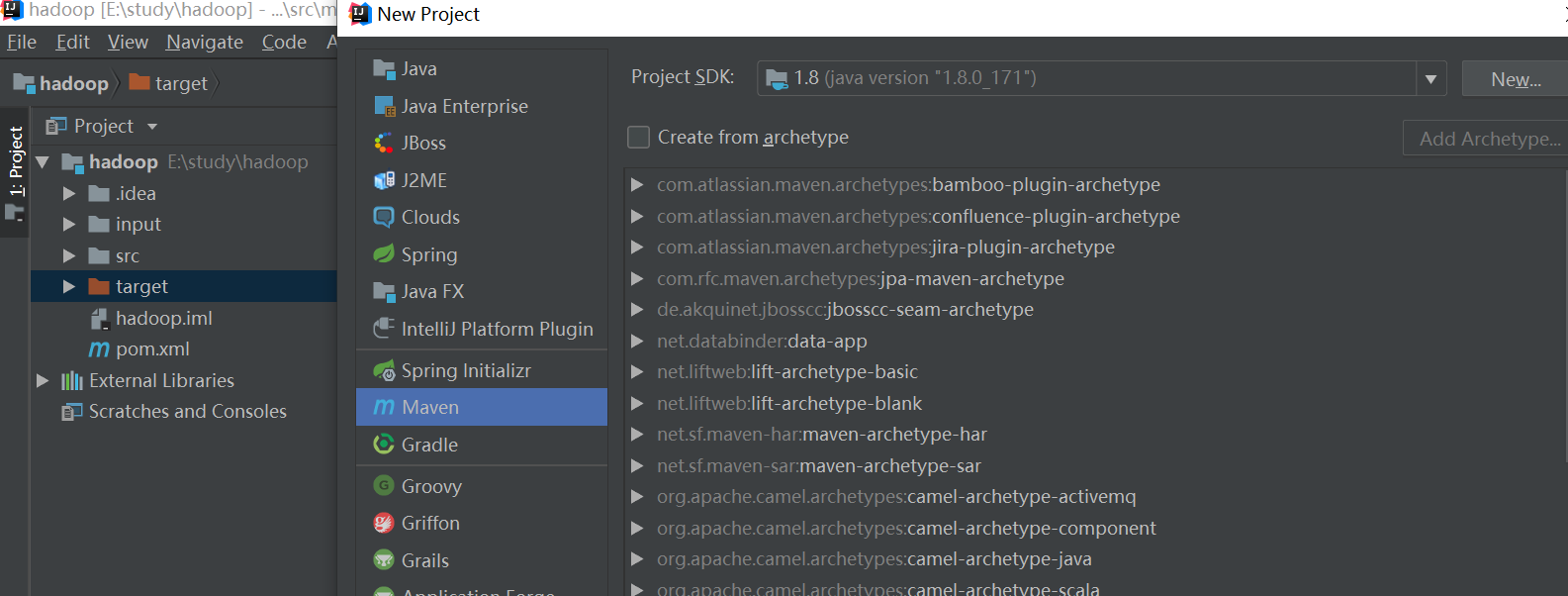
Task: Click the Add Archetype... button
Action: (x=1486, y=139)
